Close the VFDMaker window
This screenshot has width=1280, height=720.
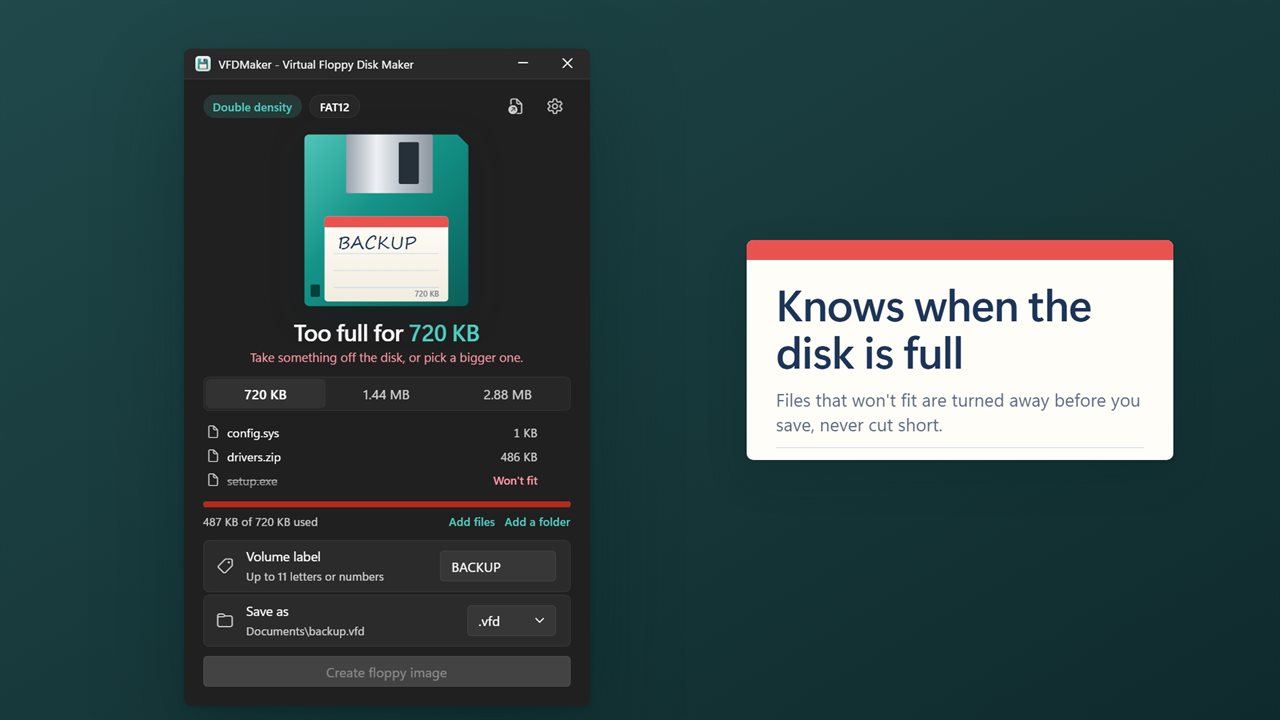[x=567, y=63]
